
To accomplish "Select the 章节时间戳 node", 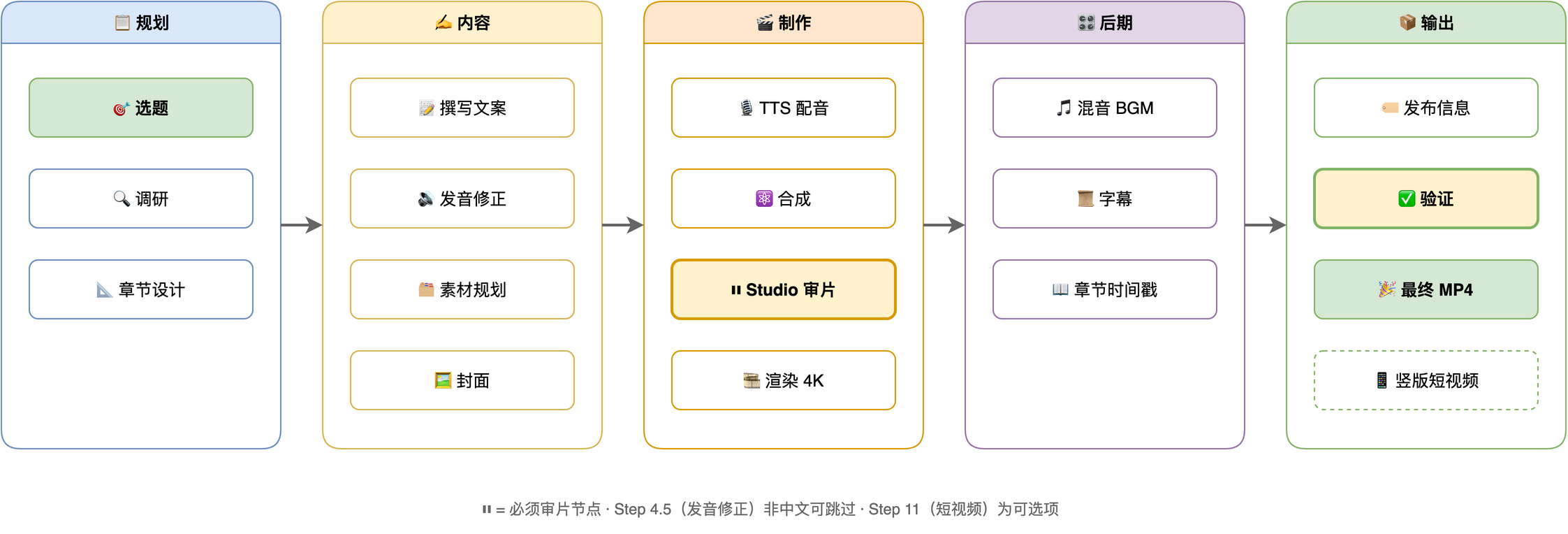I will click(x=1105, y=289).
